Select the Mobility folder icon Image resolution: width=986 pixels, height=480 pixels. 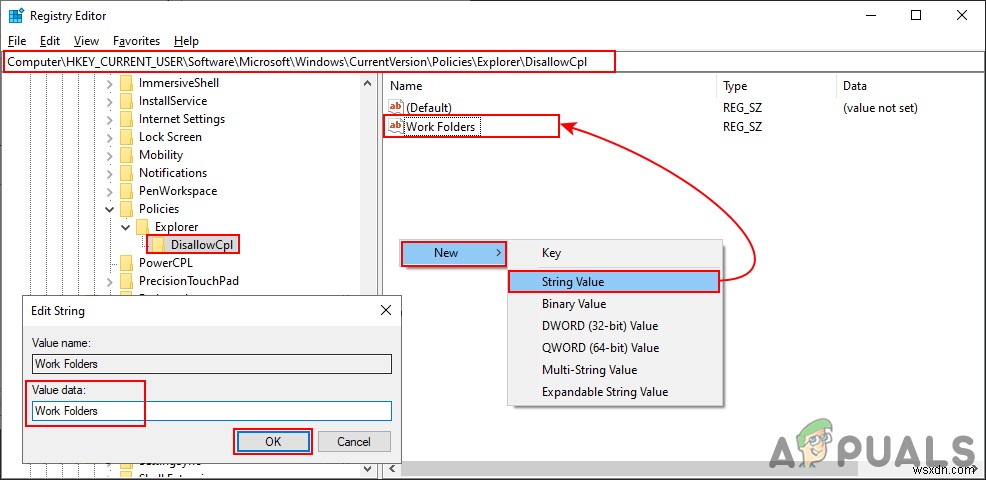126,155
